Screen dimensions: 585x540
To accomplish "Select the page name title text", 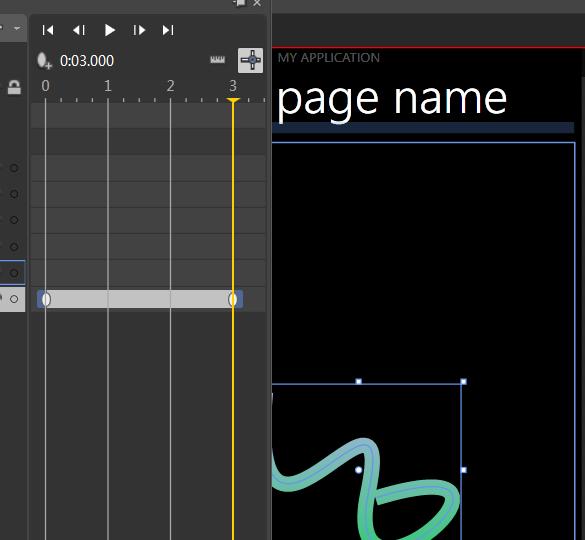I will [392, 100].
